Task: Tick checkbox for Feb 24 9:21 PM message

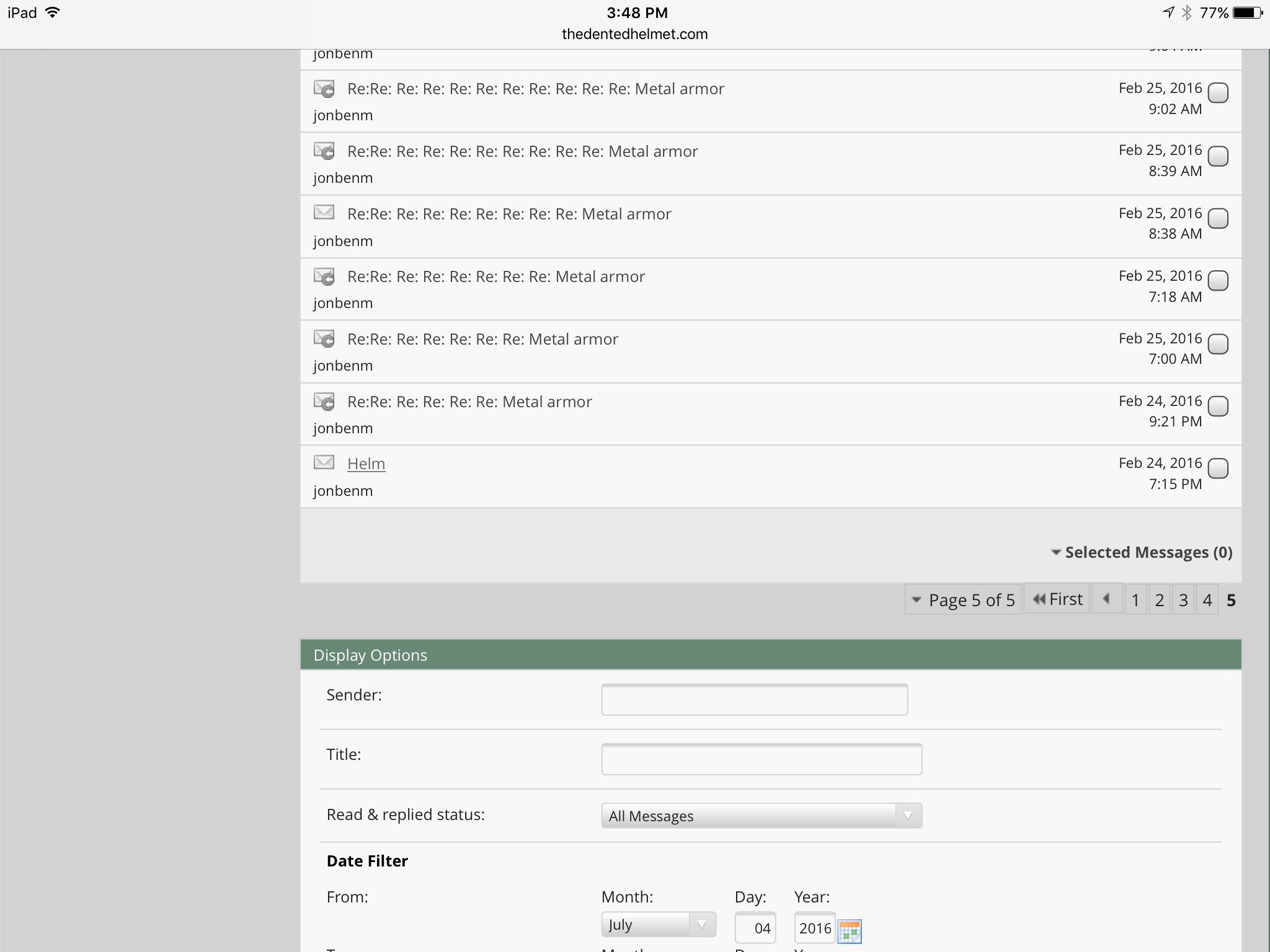Action: point(1218,407)
